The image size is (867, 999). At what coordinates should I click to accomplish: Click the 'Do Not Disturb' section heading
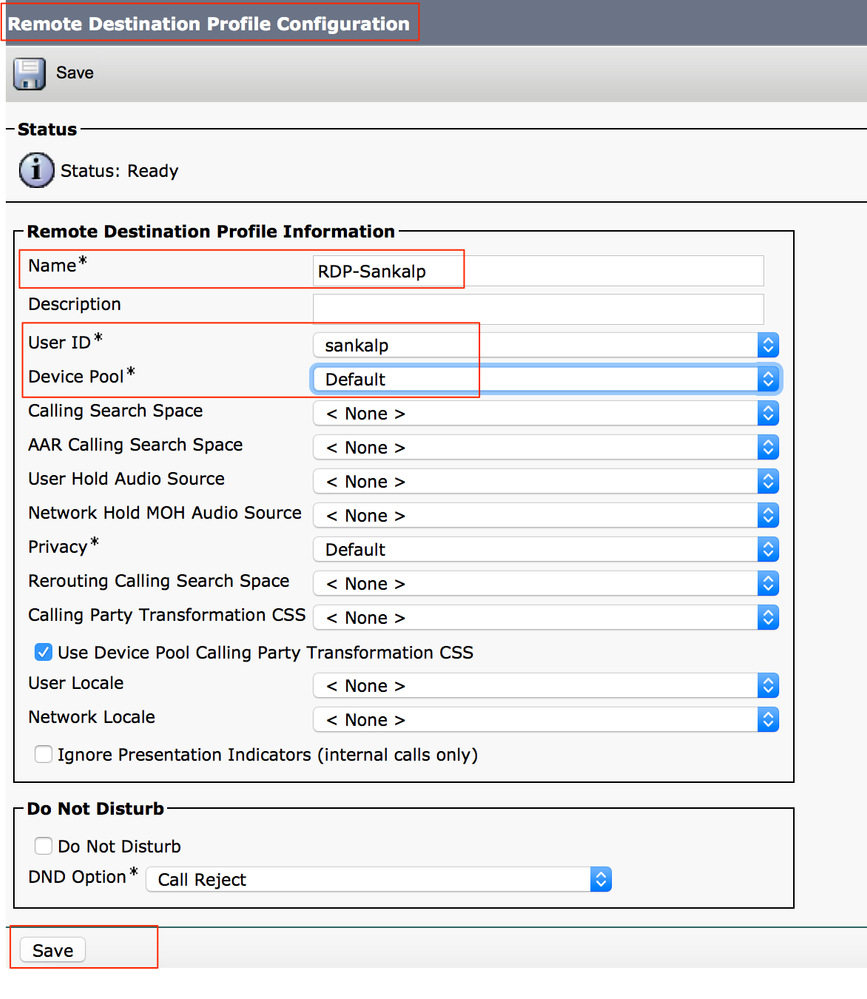pos(96,809)
